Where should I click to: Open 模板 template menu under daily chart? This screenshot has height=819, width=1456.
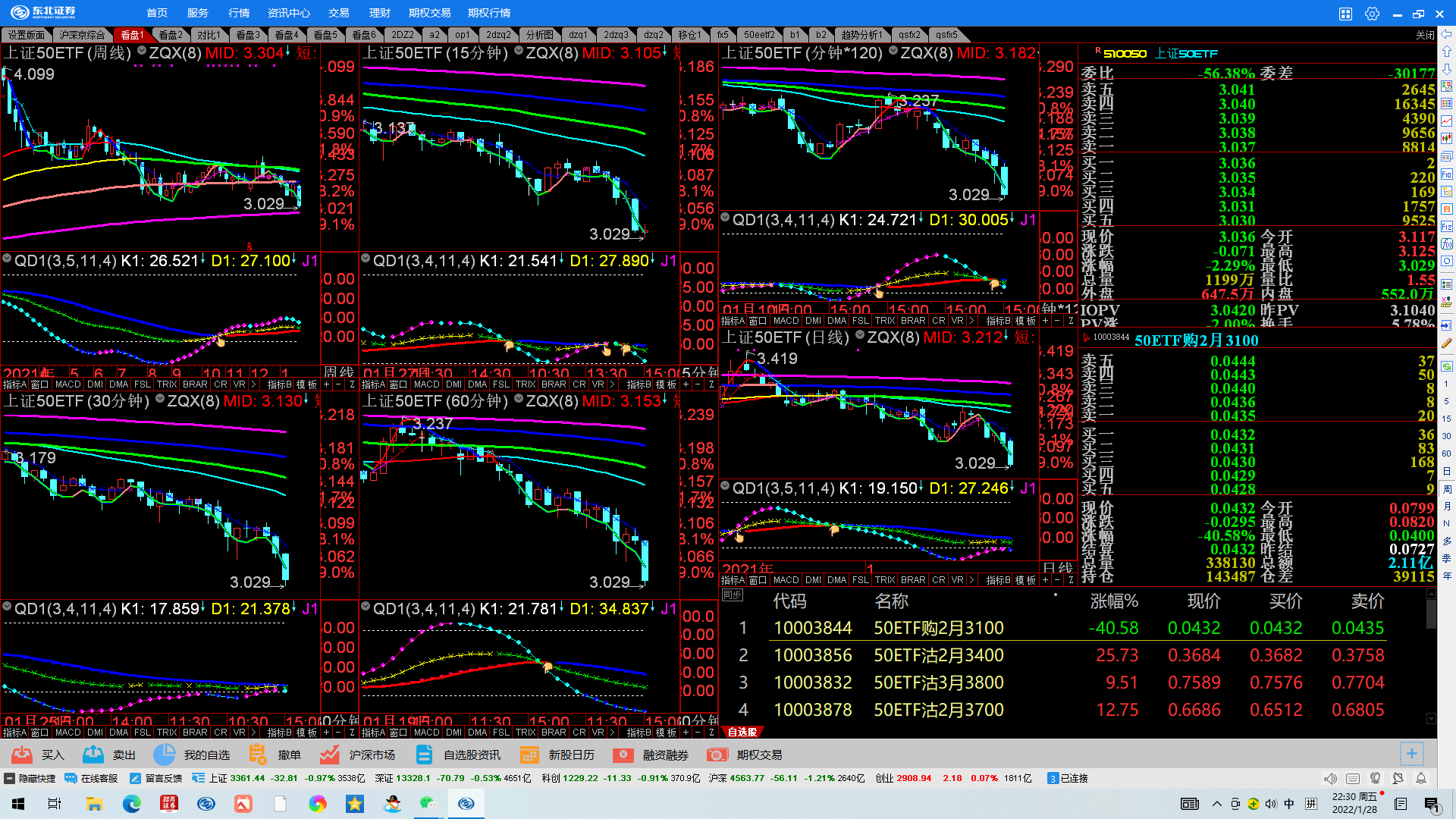click(1025, 580)
